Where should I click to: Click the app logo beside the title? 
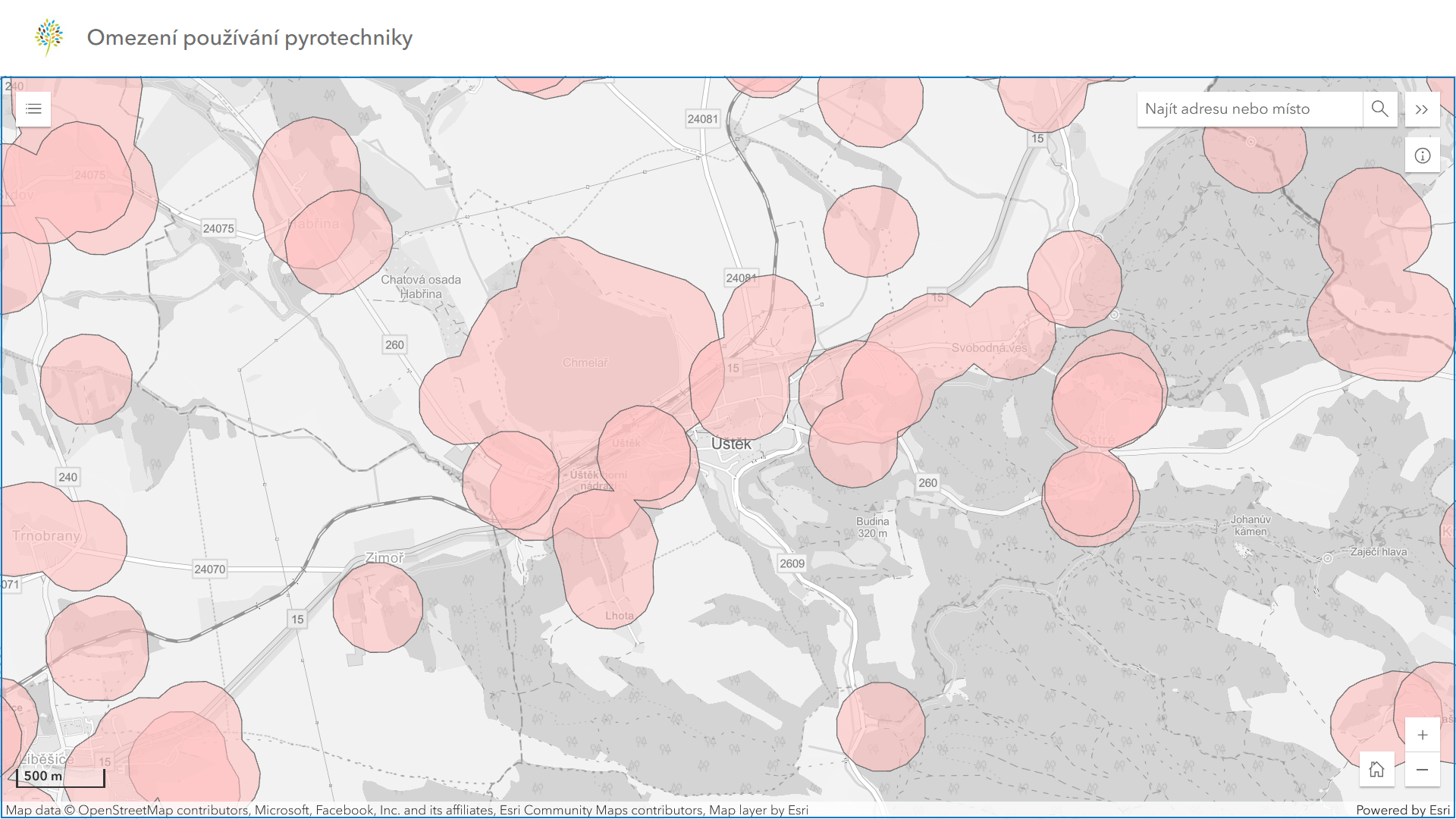click(49, 37)
